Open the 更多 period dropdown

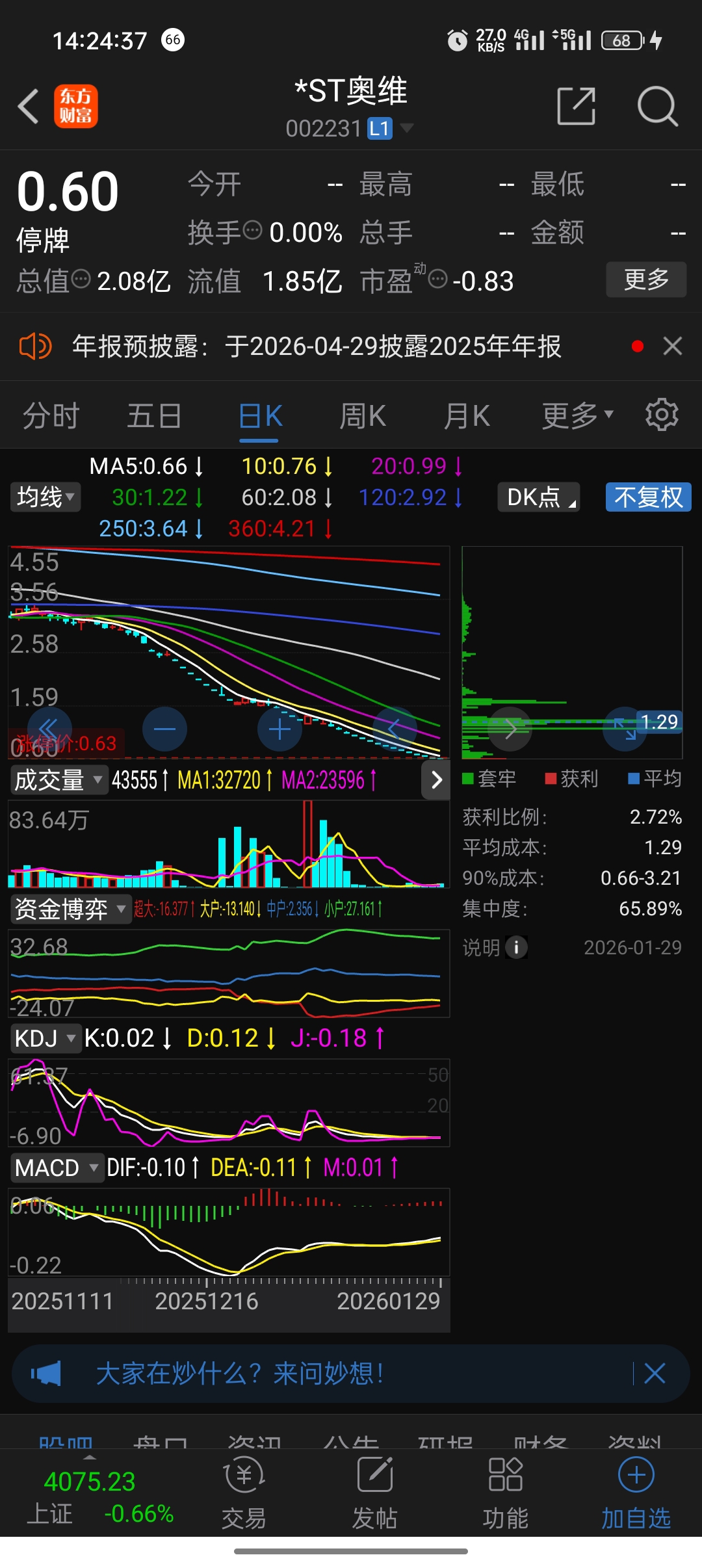(x=578, y=415)
